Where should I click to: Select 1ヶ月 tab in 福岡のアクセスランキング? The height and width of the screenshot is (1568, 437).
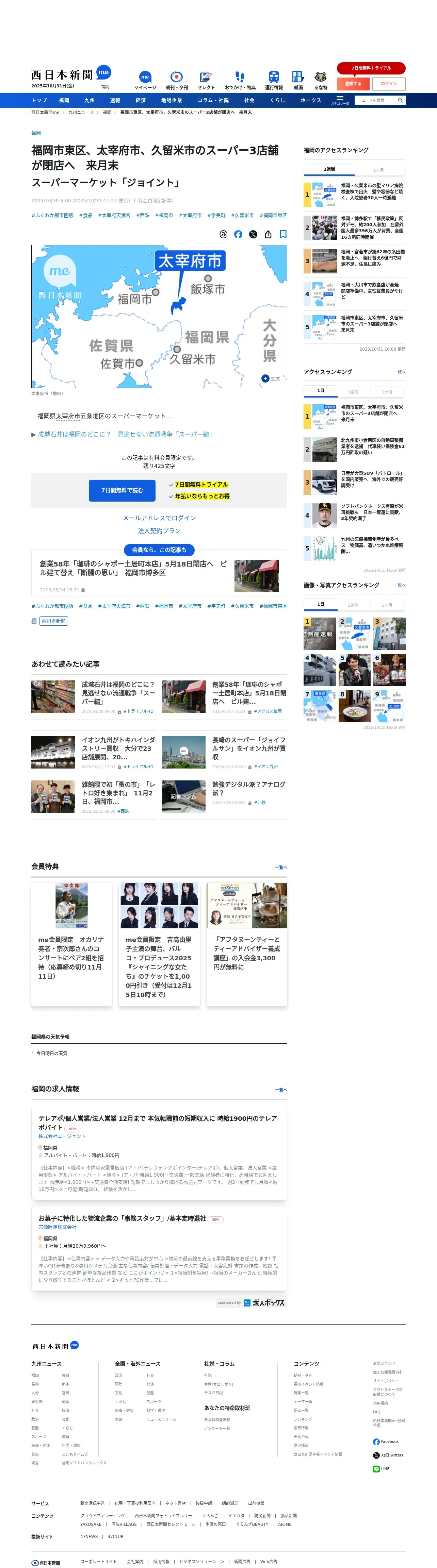point(378,170)
